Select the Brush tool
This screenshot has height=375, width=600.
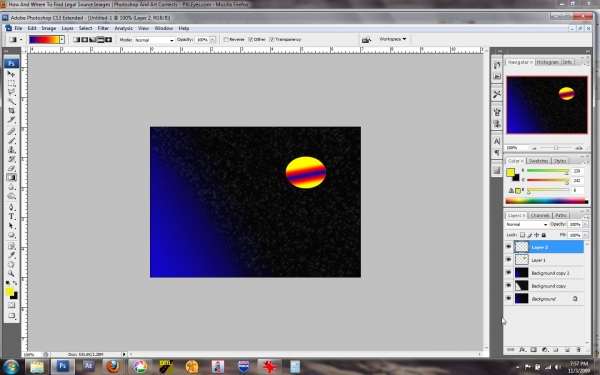click(x=11, y=140)
